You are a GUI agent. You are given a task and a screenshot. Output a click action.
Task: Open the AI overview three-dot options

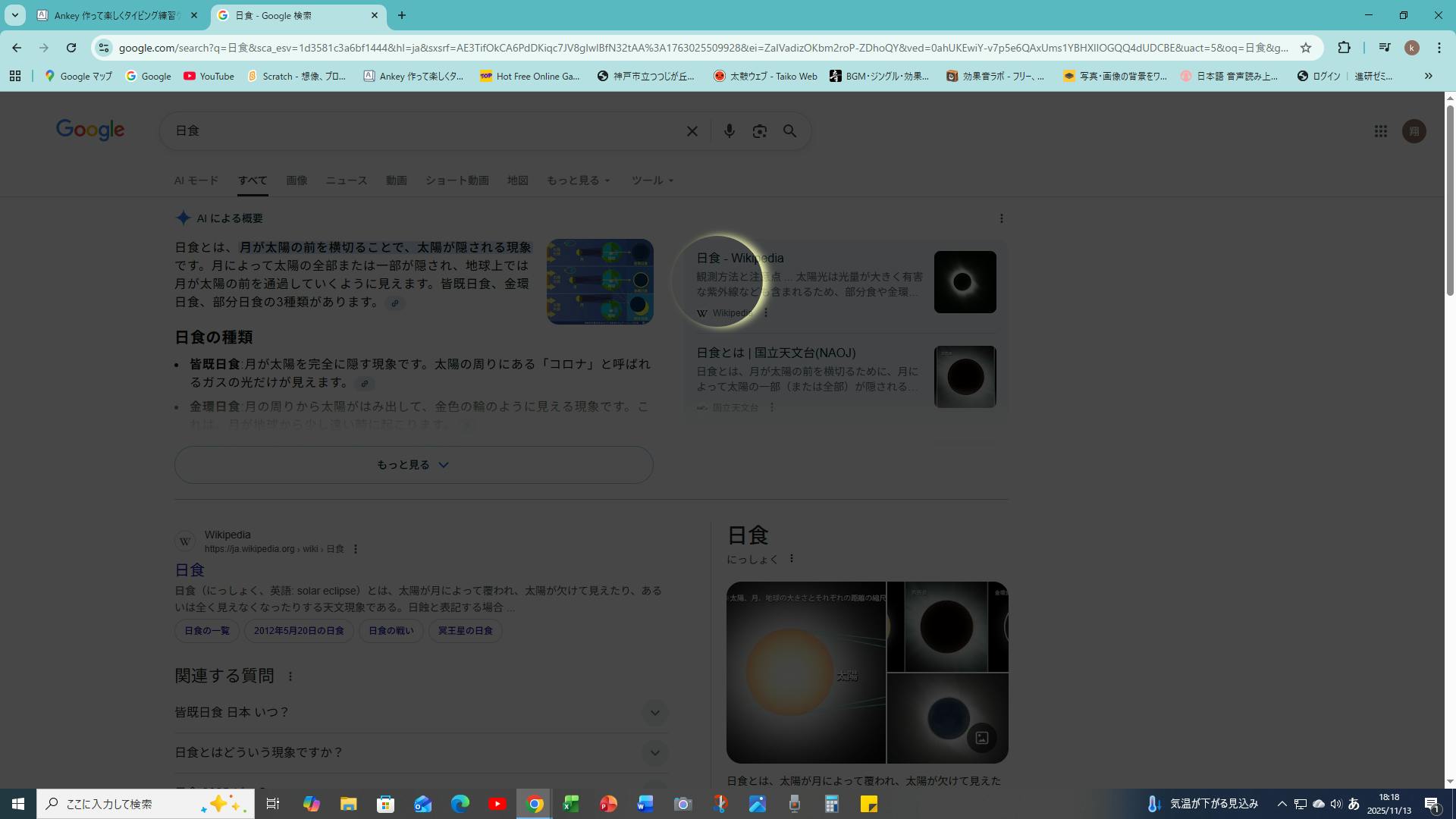click(x=1001, y=218)
